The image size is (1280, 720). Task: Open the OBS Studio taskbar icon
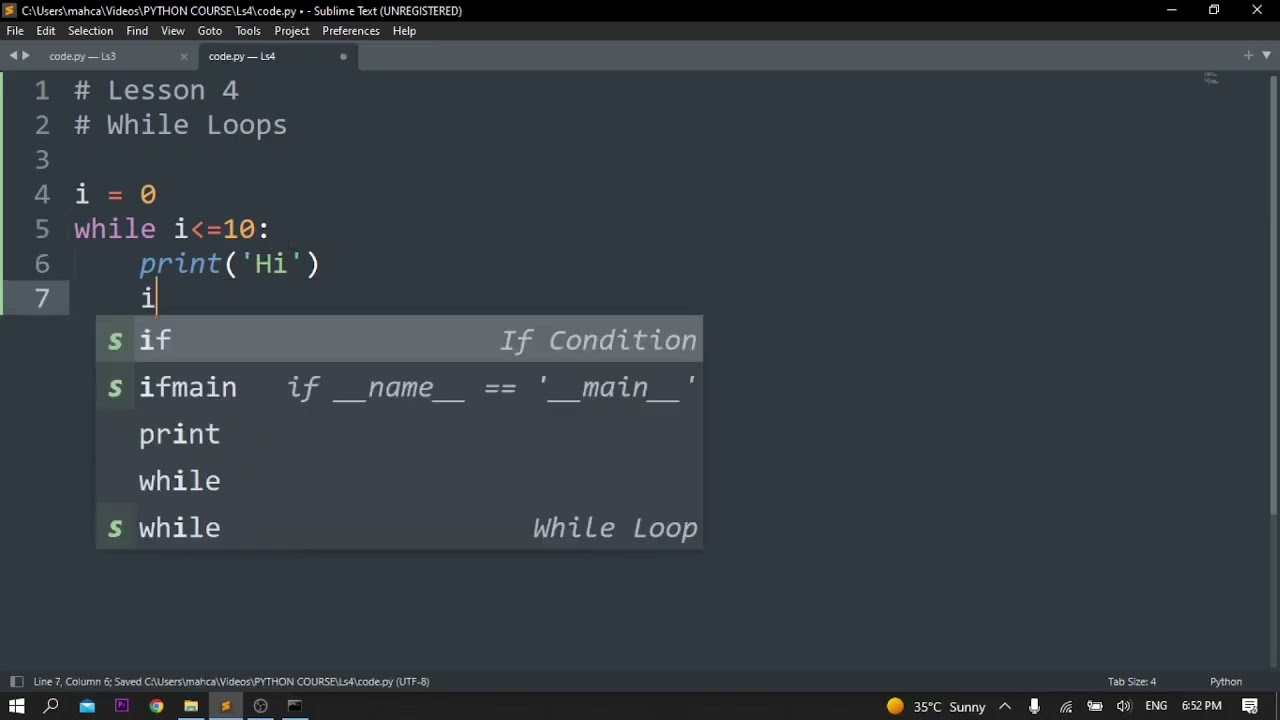[261, 706]
